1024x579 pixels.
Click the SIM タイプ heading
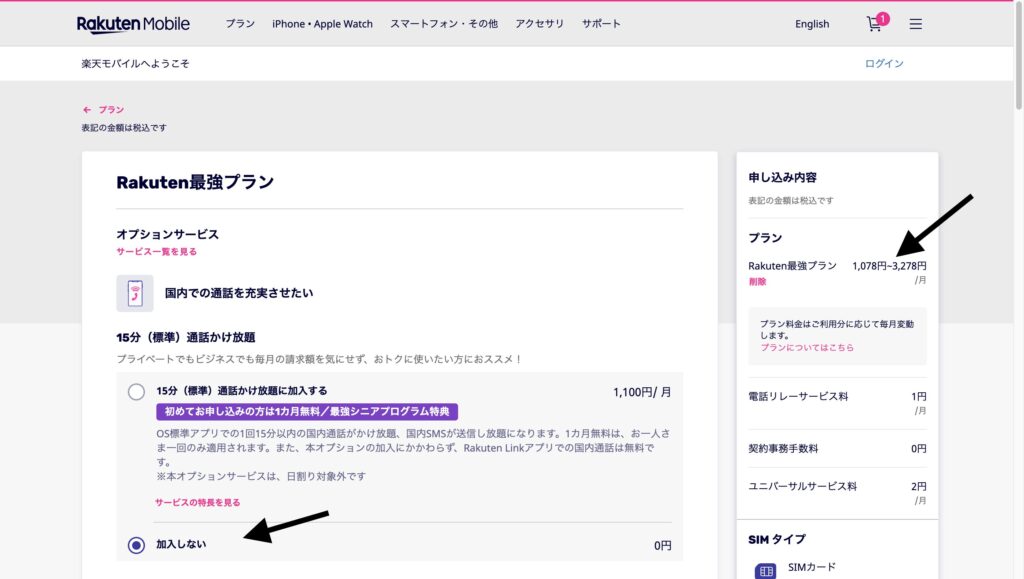click(777, 539)
